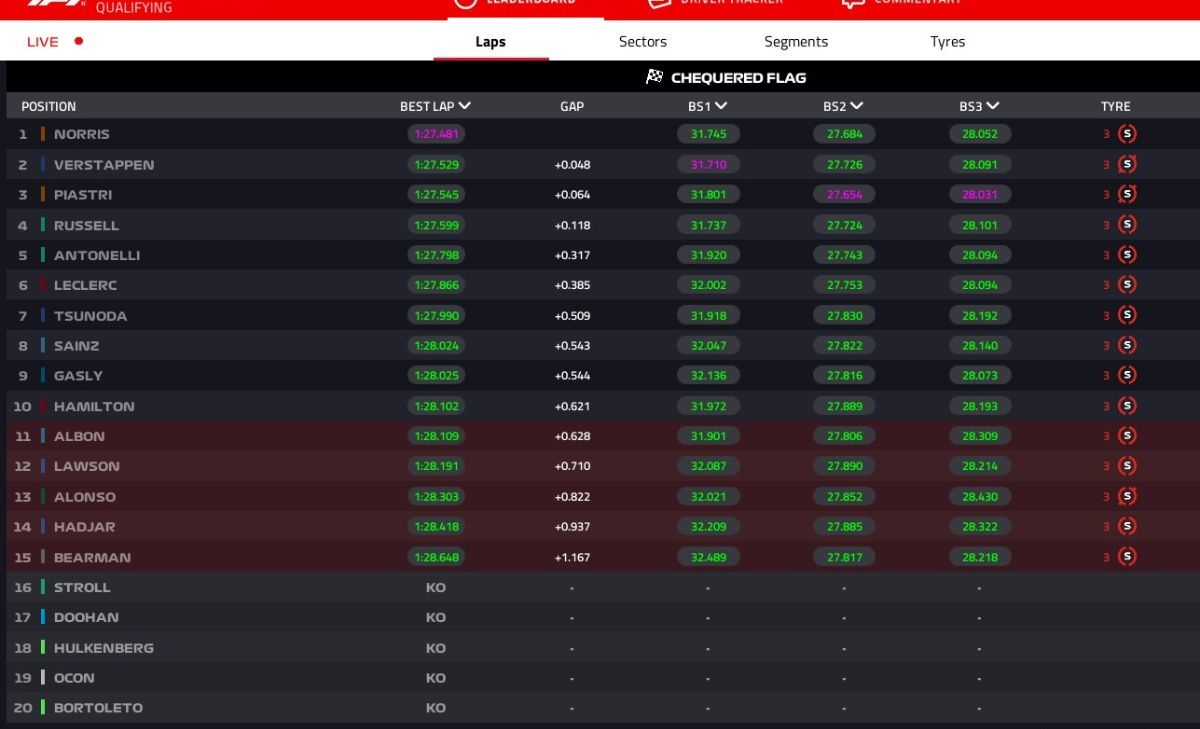Click Verstappen's soft tyre compound icon
The width and height of the screenshot is (1200, 729).
1127,165
